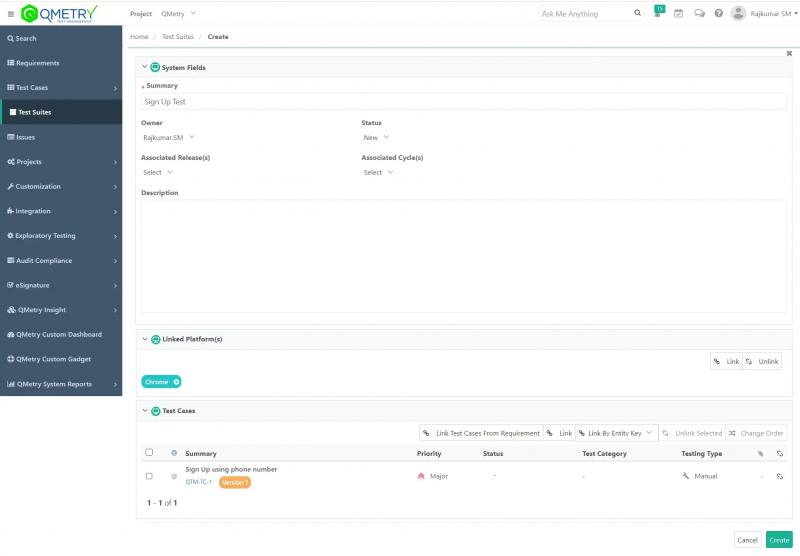
Task: Click the user avatar icon
Action: point(738,13)
